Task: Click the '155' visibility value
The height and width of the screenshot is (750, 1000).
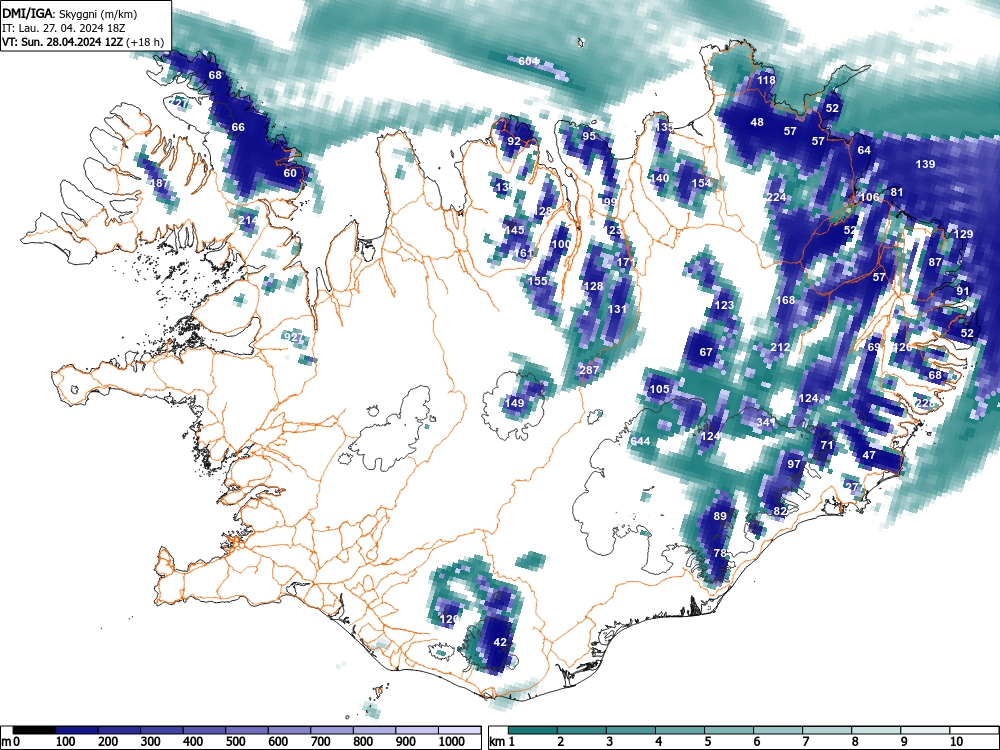Action: click(538, 281)
